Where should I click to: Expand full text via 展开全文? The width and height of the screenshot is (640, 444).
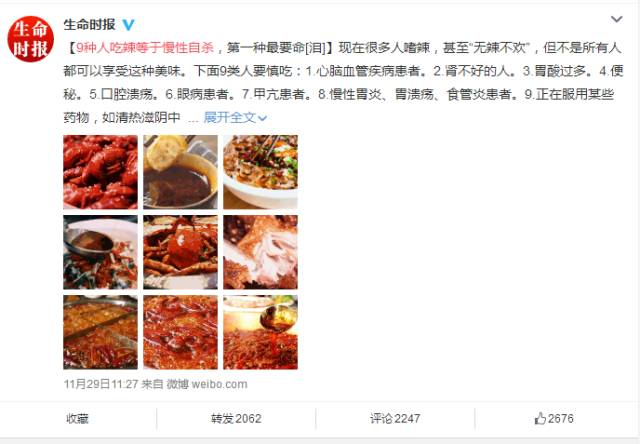235,118
